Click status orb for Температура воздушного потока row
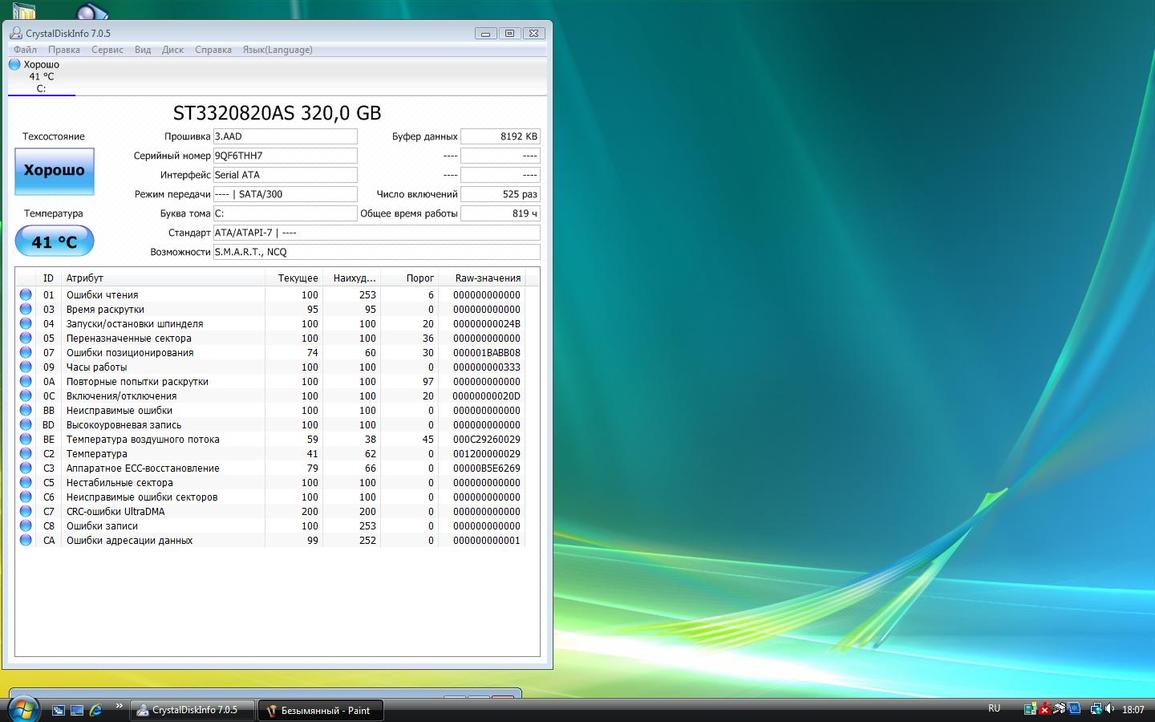 tap(26, 439)
